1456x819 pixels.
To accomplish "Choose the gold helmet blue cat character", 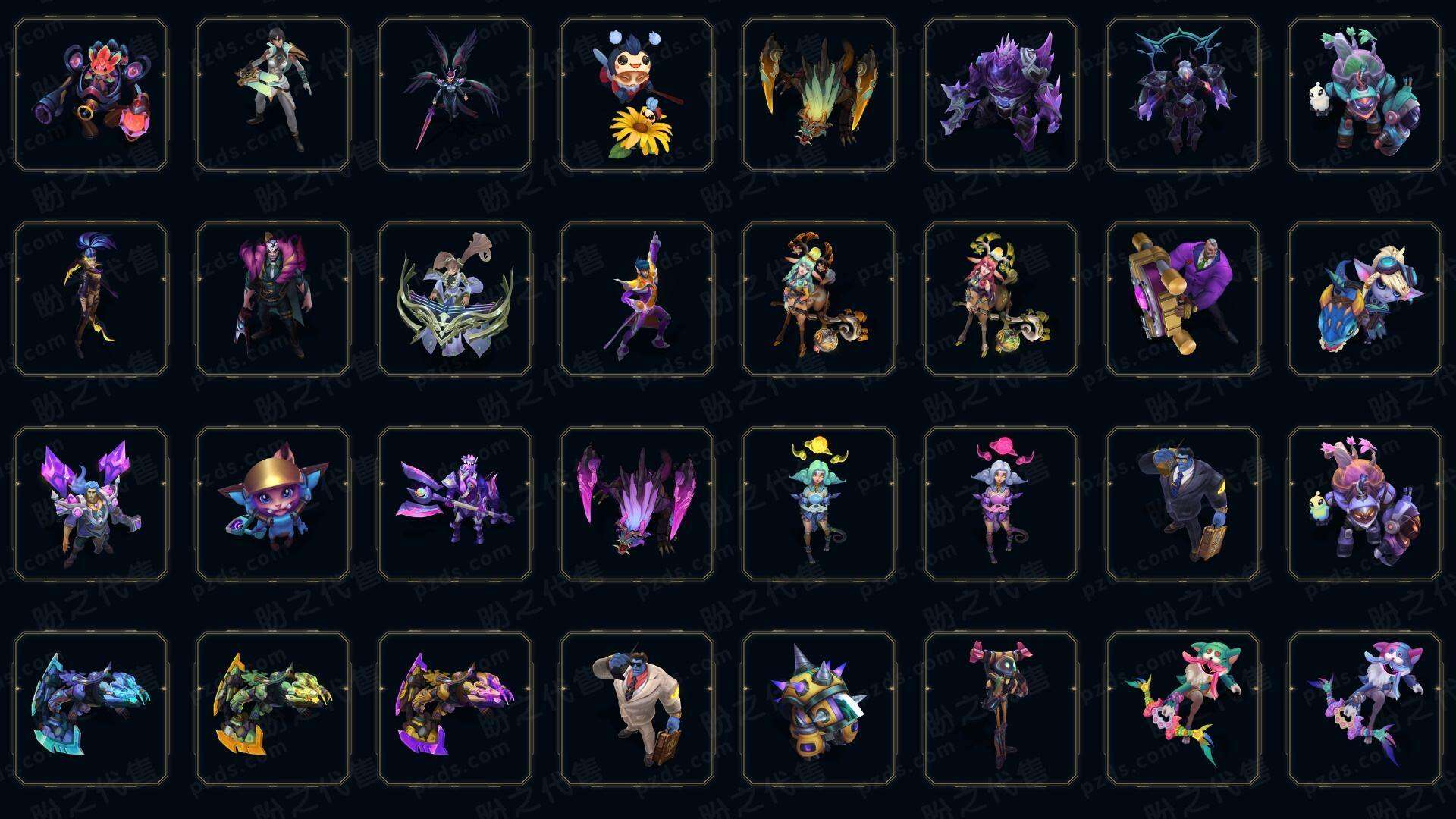I will coord(273,504).
